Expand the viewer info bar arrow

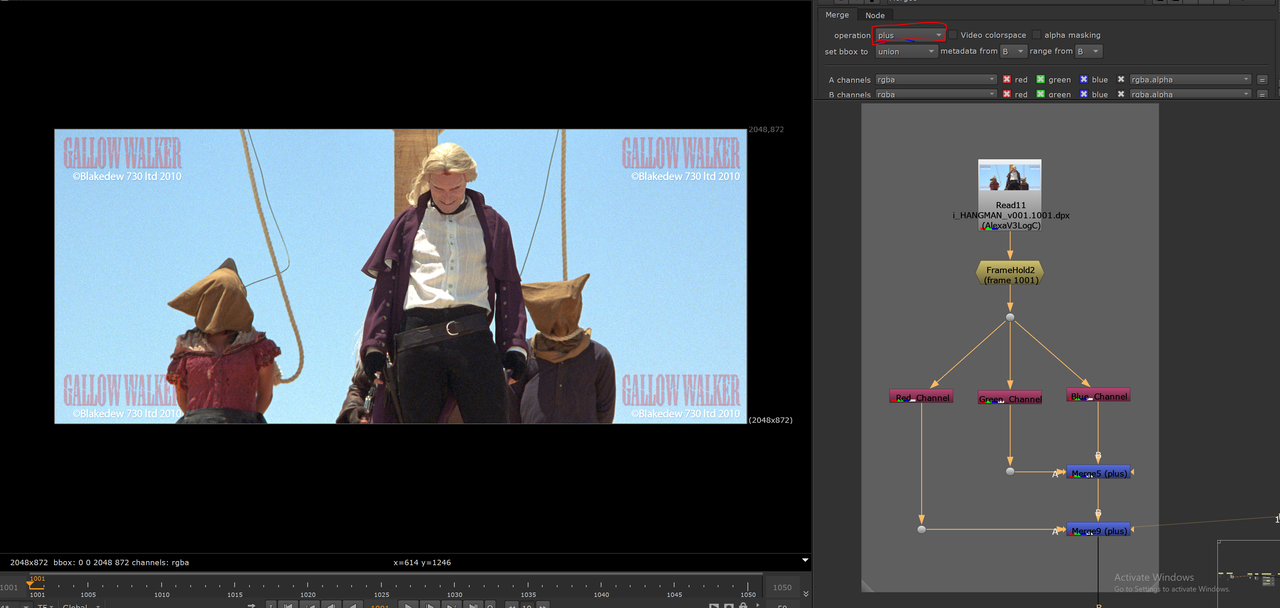tap(805, 560)
